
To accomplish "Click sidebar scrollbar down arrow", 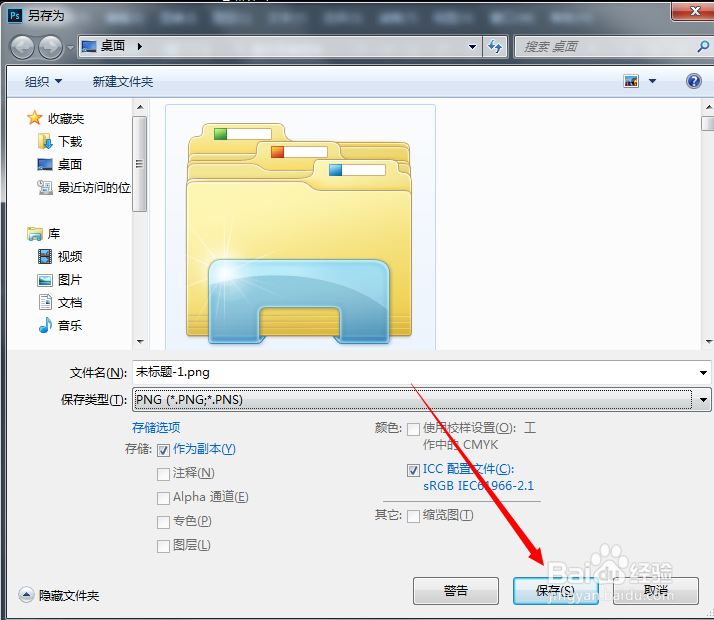I will (140, 341).
